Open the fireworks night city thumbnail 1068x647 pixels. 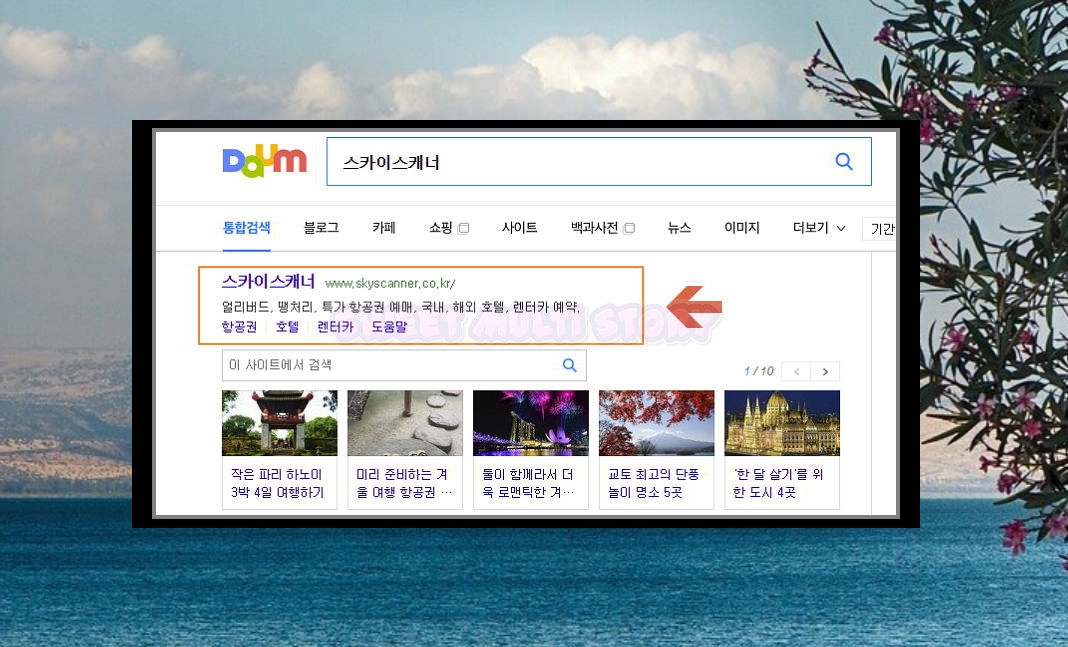[x=531, y=423]
